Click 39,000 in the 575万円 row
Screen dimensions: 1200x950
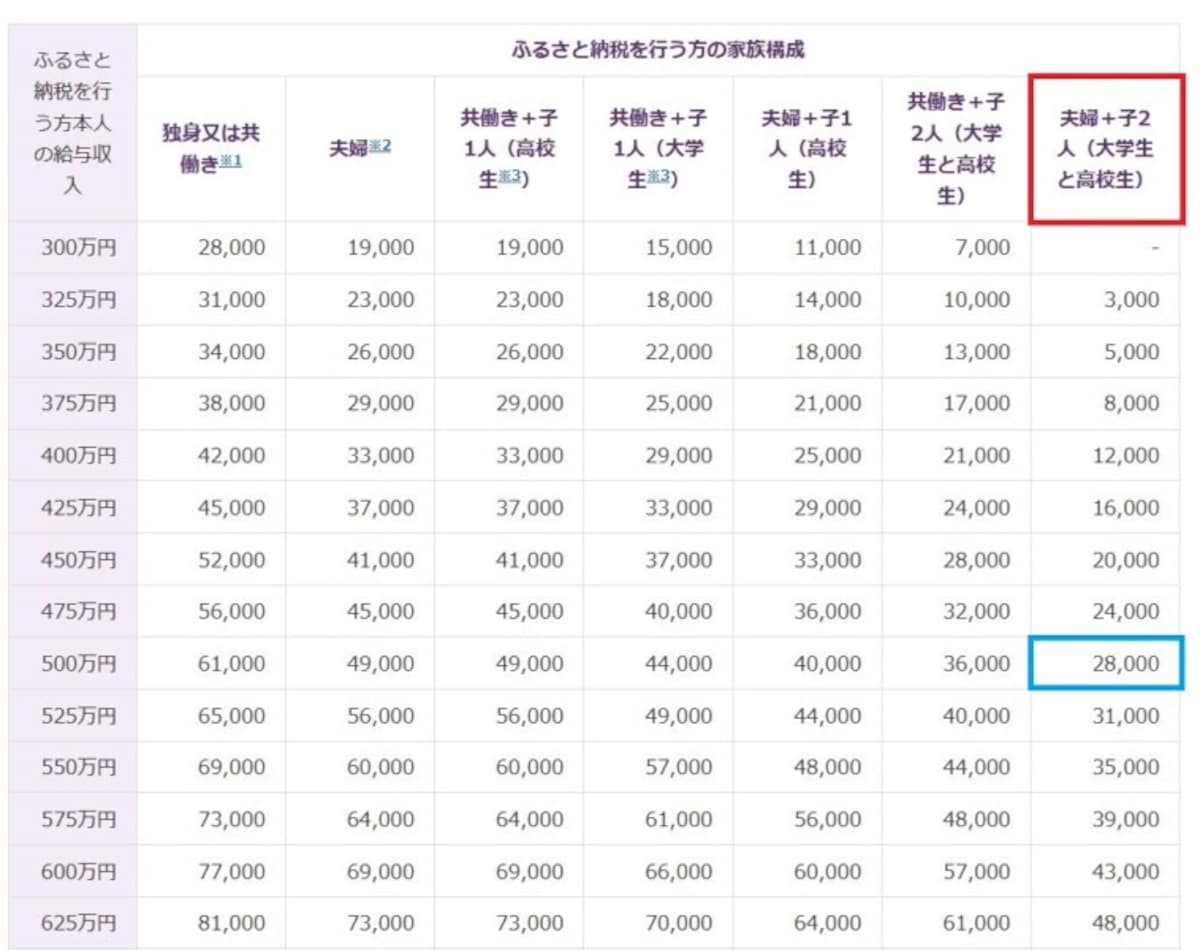(x=1126, y=820)
